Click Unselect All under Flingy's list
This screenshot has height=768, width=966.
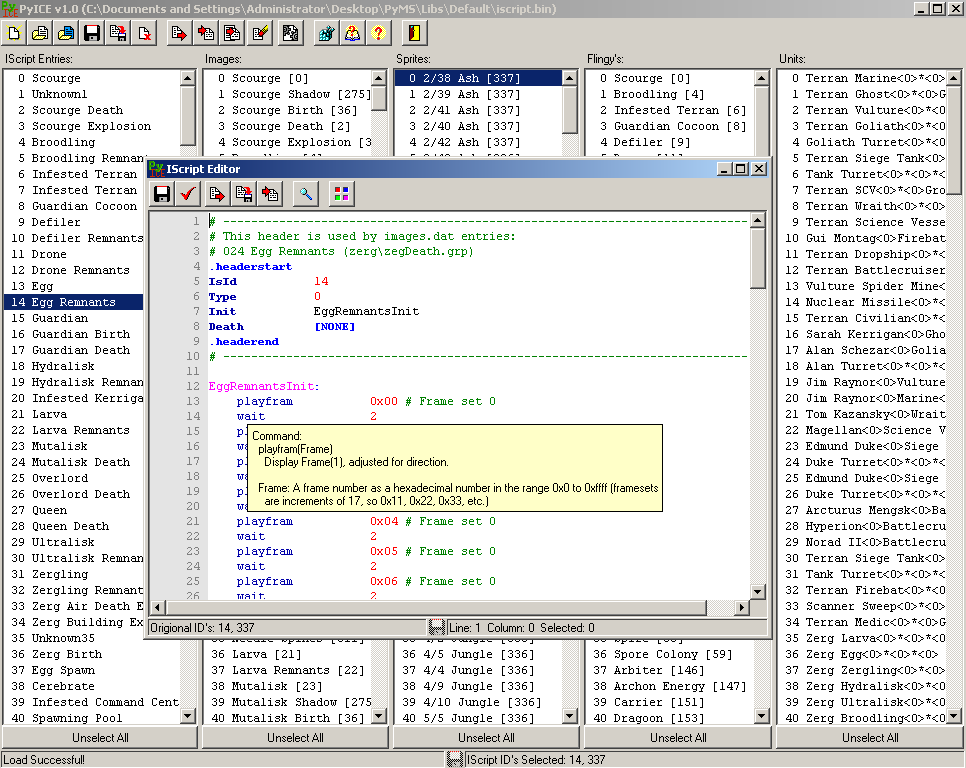678,738
